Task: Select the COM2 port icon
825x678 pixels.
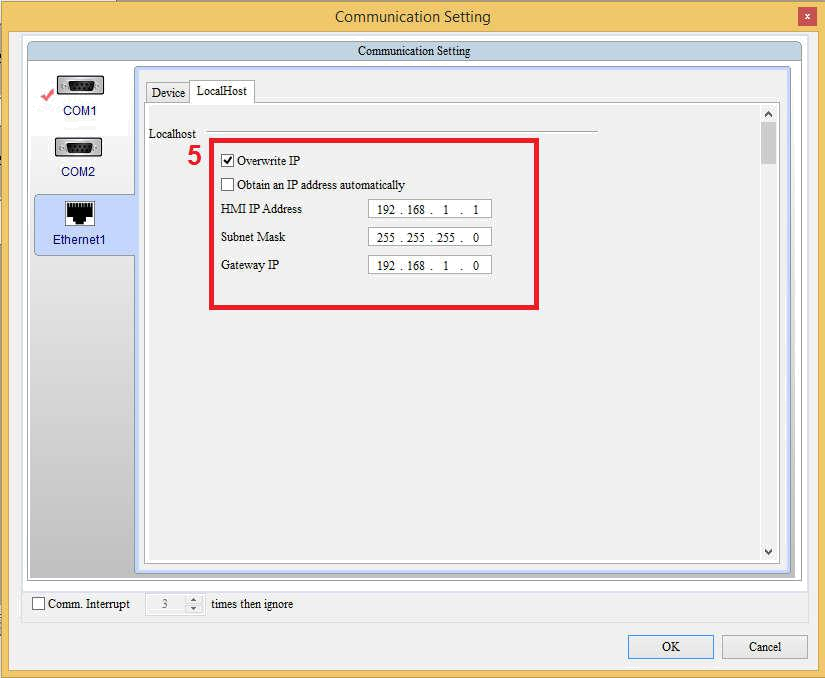Action: pyautogui.click(x=79, y=147)
